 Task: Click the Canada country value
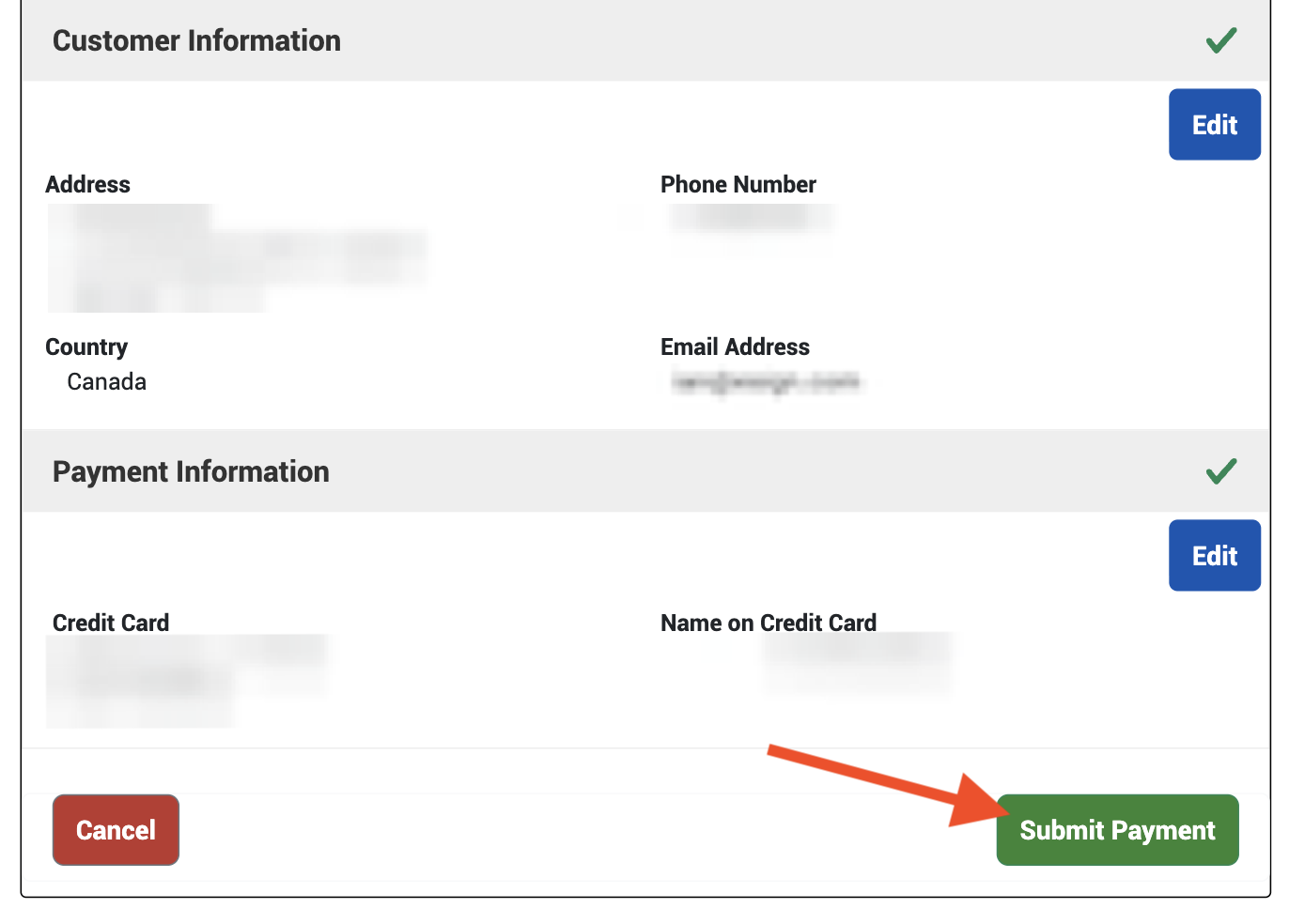point(106,382)
